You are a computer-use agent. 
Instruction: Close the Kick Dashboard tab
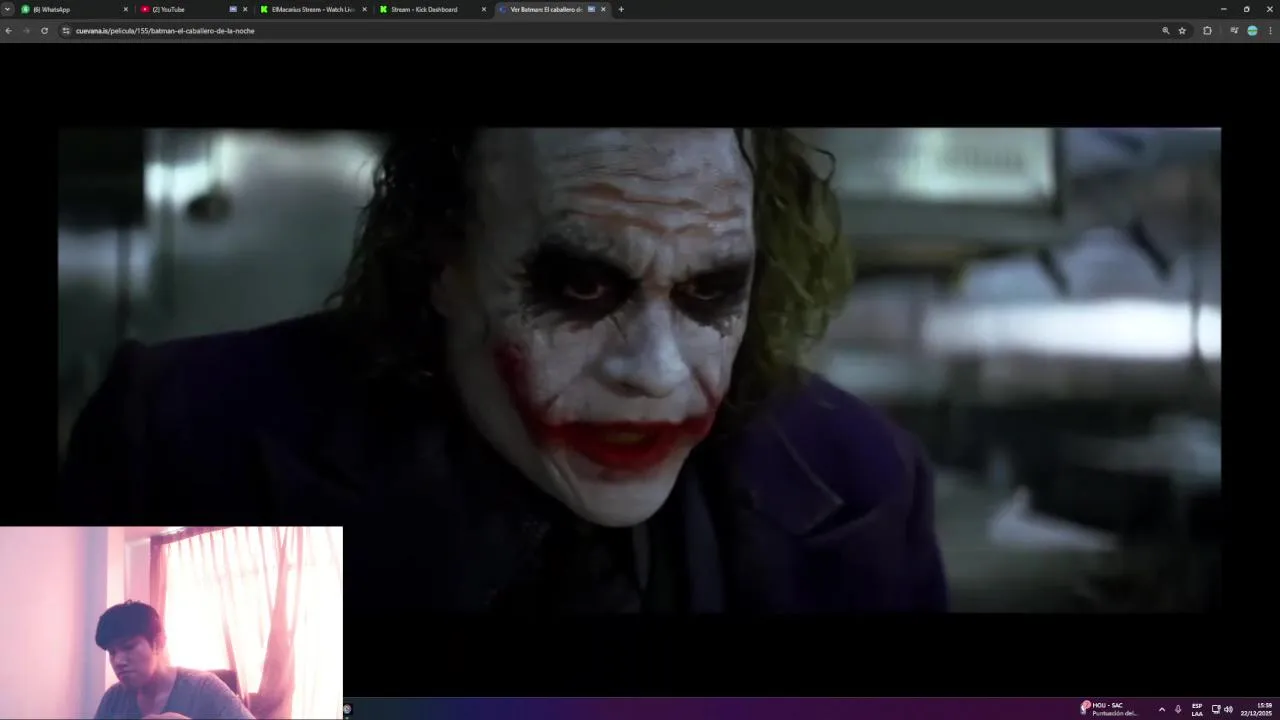coord(484,9)
